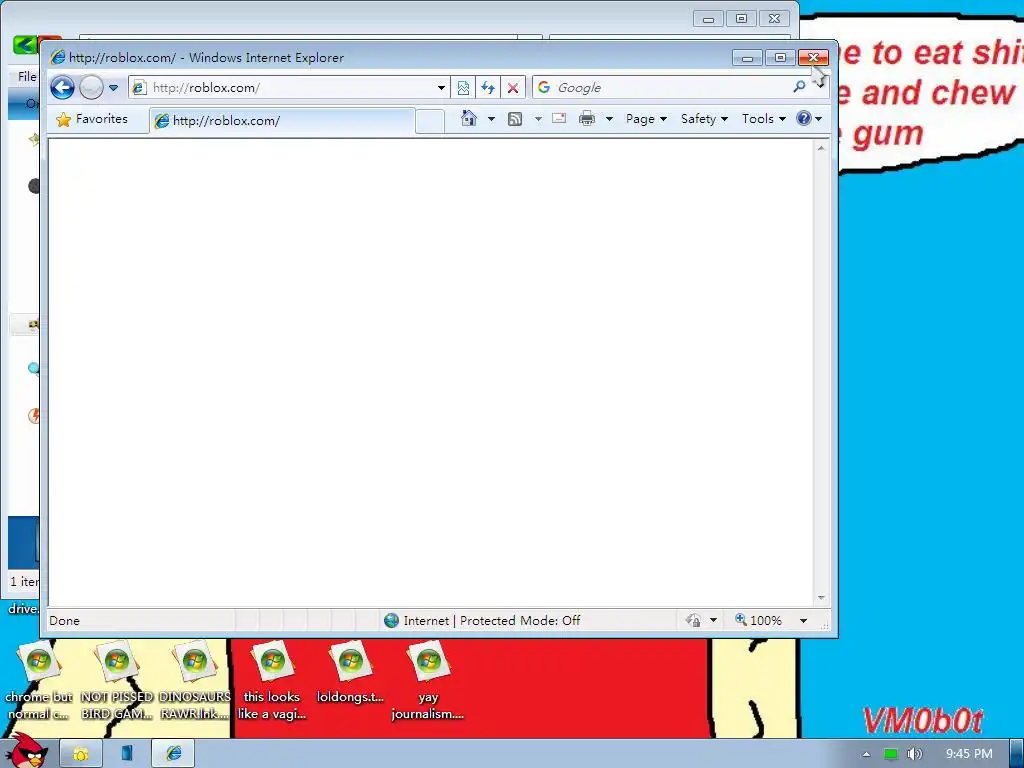Close the Internet Explorer window
This screenshot has width=1024, height=768.
click(813, 58)
